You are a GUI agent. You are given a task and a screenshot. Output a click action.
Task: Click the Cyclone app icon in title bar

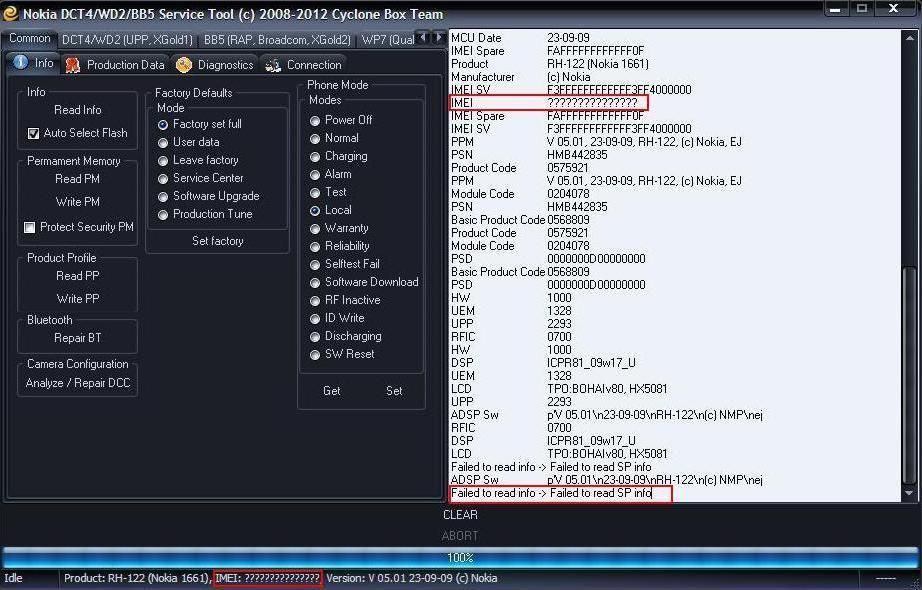(x=11, y=12)
